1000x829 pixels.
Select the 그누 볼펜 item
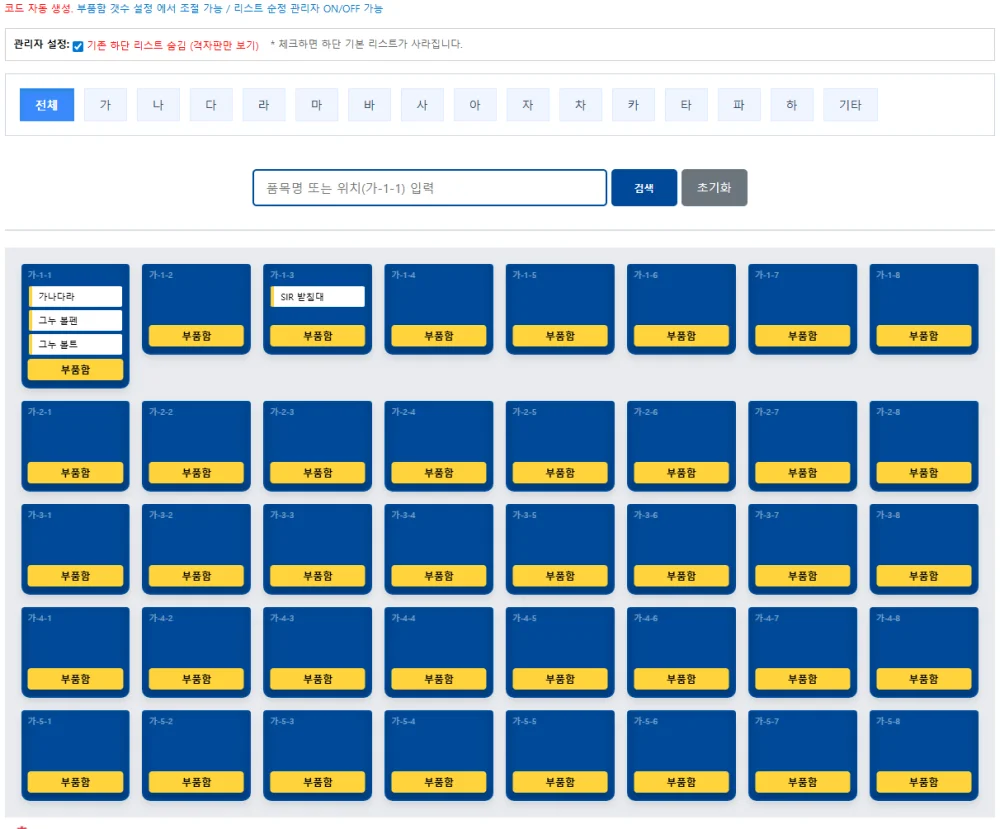[x=75, y=320]
